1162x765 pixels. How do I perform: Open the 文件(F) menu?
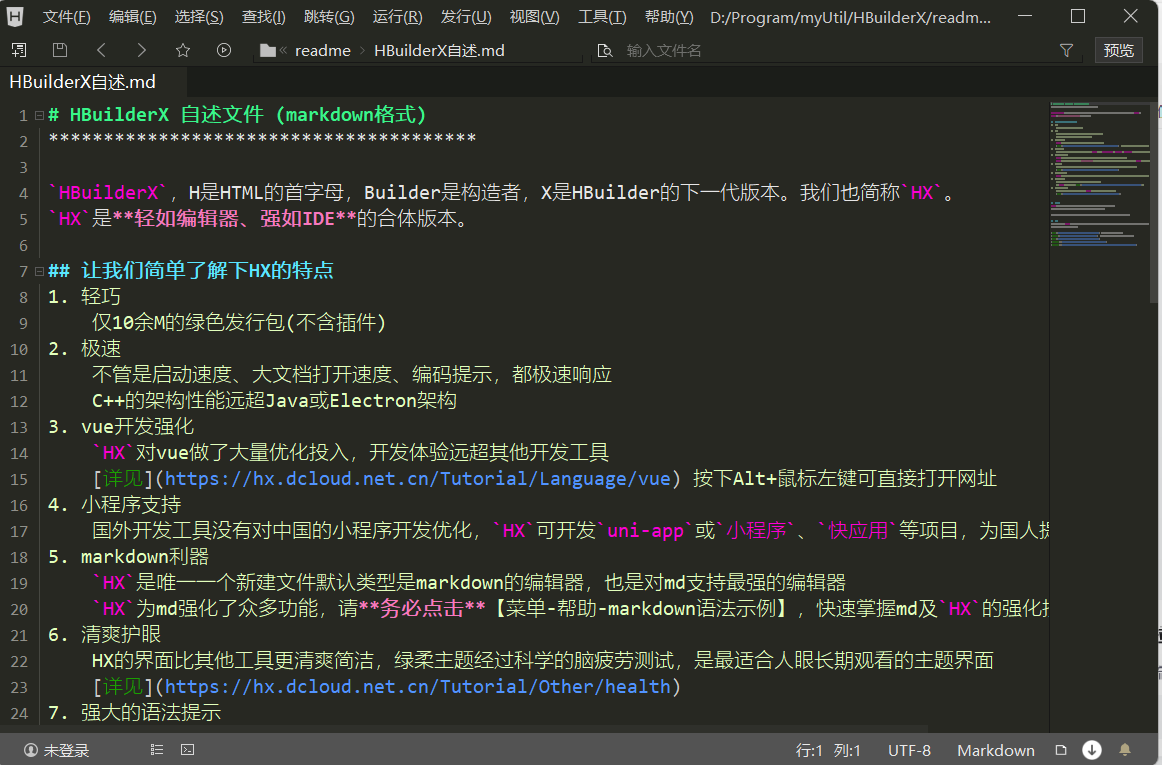67,16
